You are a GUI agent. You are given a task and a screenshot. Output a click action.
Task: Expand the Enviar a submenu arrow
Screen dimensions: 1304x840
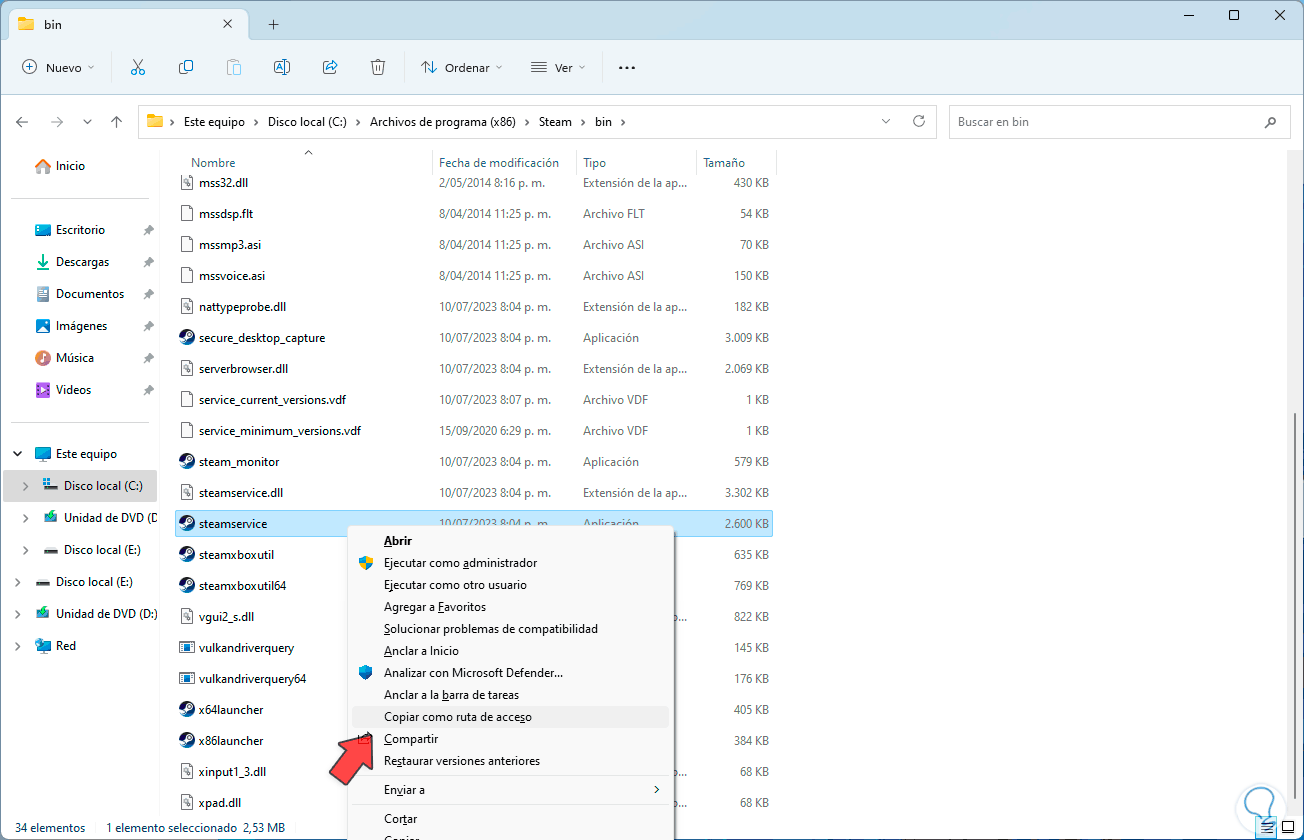pyautogui.click(x=657, y=790)
